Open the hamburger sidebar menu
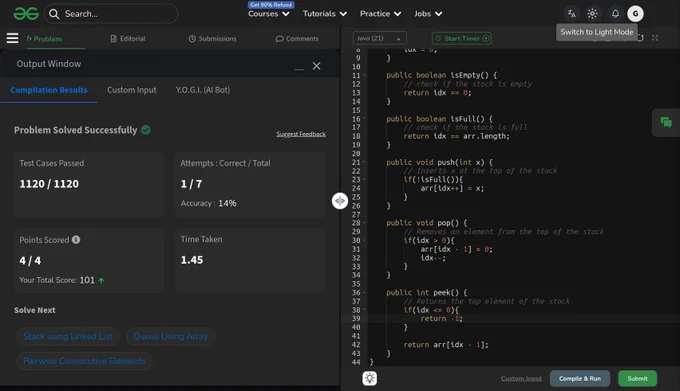This screenshot has height=391, width=680. pos(13,38)
